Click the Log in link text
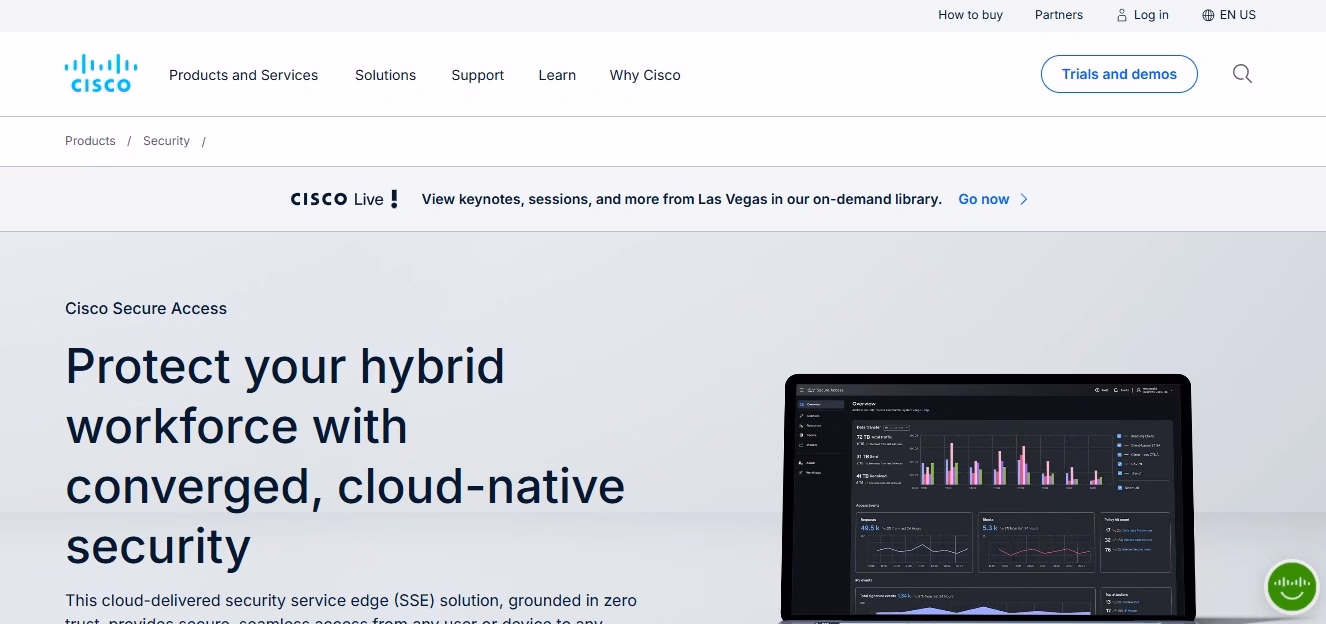 [1151, 15]
